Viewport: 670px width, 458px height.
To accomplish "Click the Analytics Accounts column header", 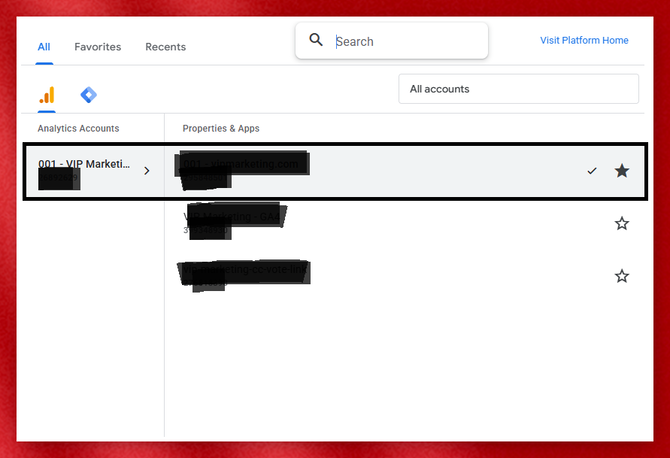I will pos(78,129).
